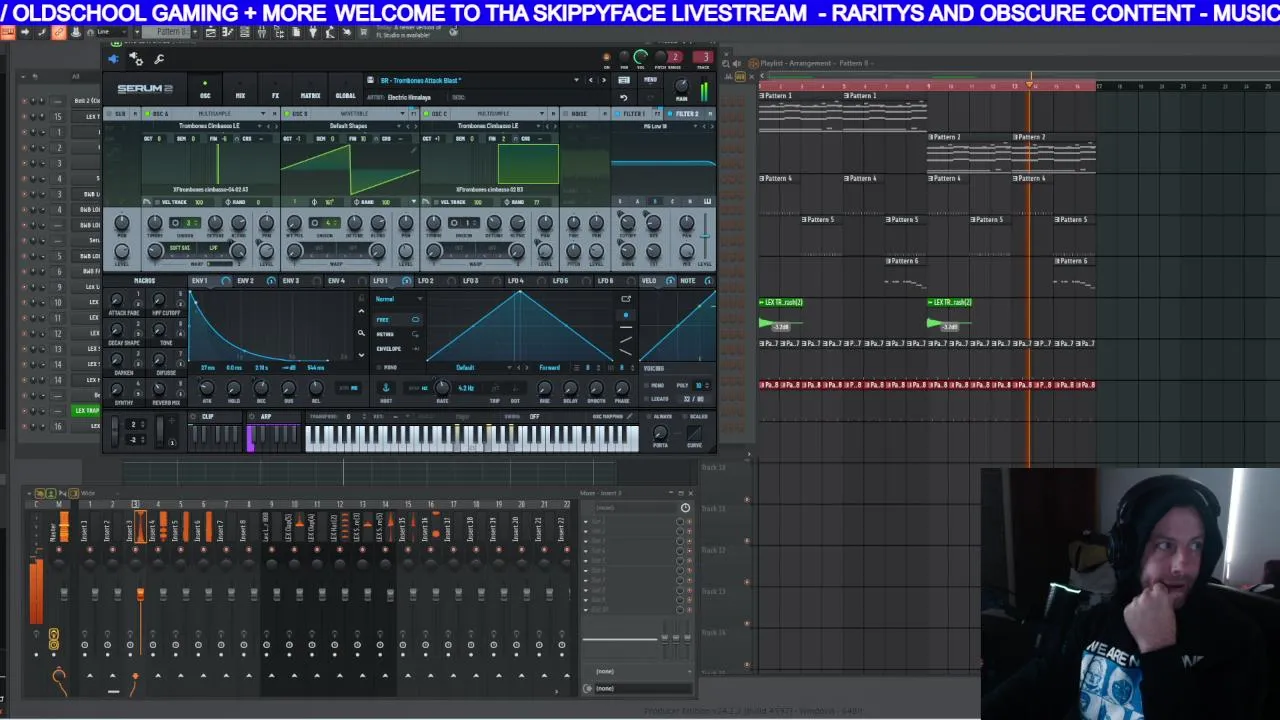The height and width of the screenshot is (720, 1280).
Task: Toggle the NOISE oscillator enable switch
Action: (x=567, y=114)
